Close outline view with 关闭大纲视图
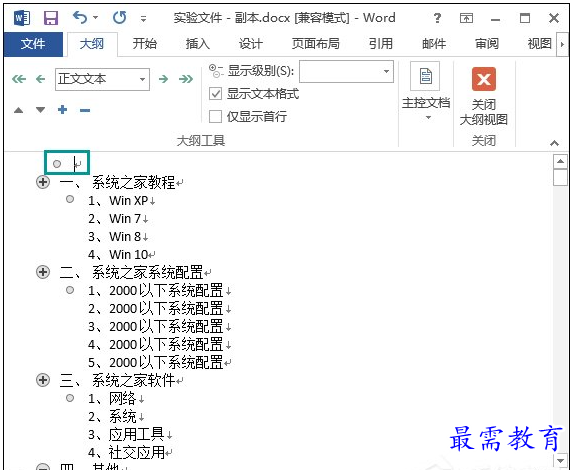Viewport: 571px width, 470px height. tap(484, 96)
